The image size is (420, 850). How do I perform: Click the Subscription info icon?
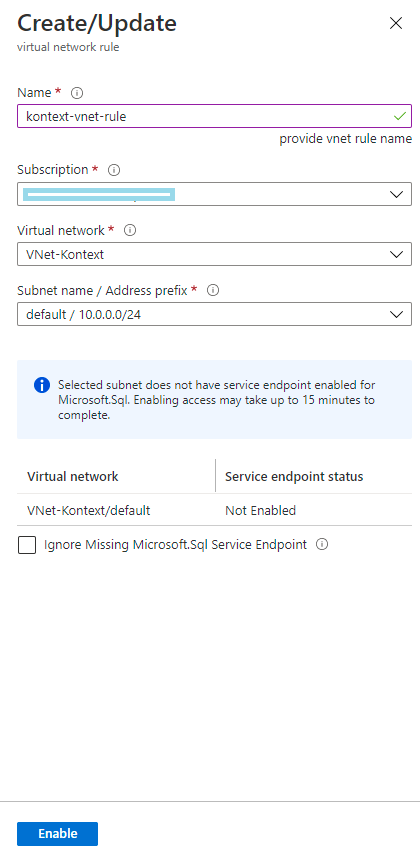[113, 170]
